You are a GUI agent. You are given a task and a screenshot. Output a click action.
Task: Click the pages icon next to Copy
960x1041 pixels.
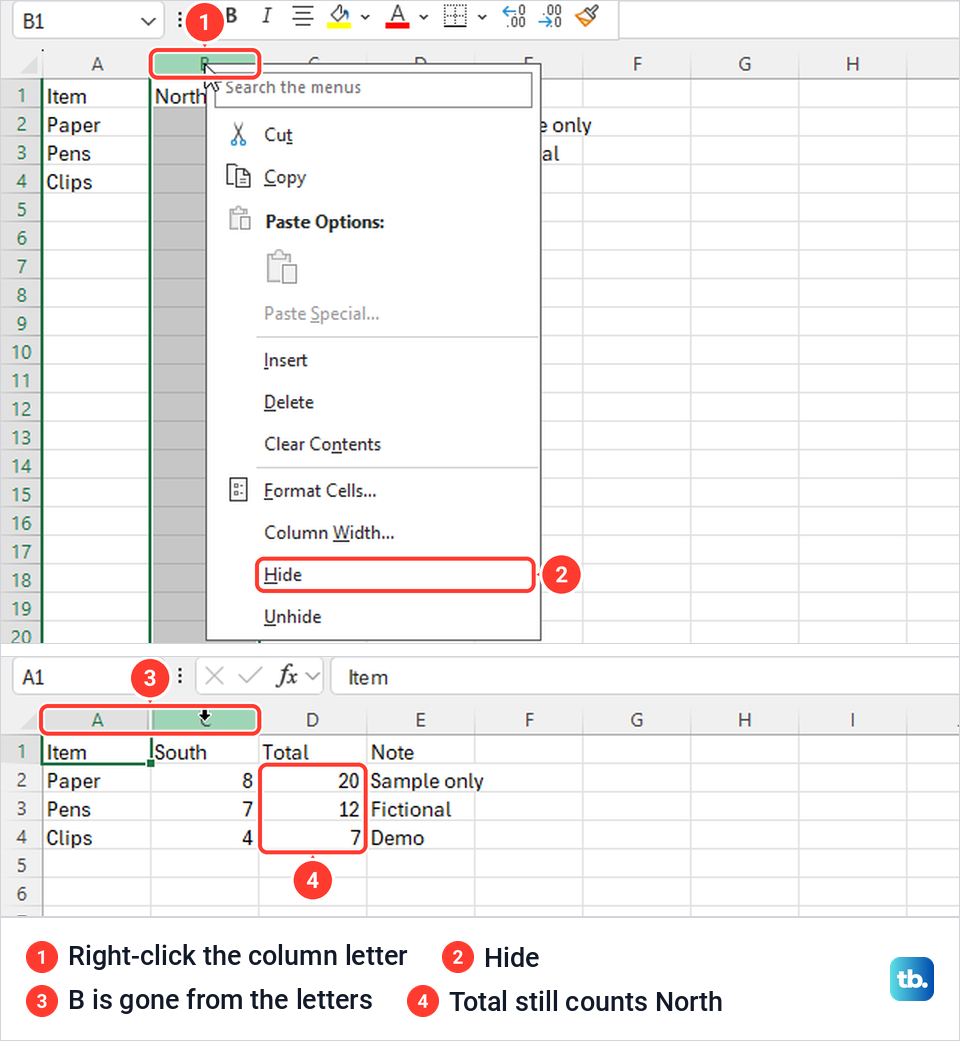238,176
